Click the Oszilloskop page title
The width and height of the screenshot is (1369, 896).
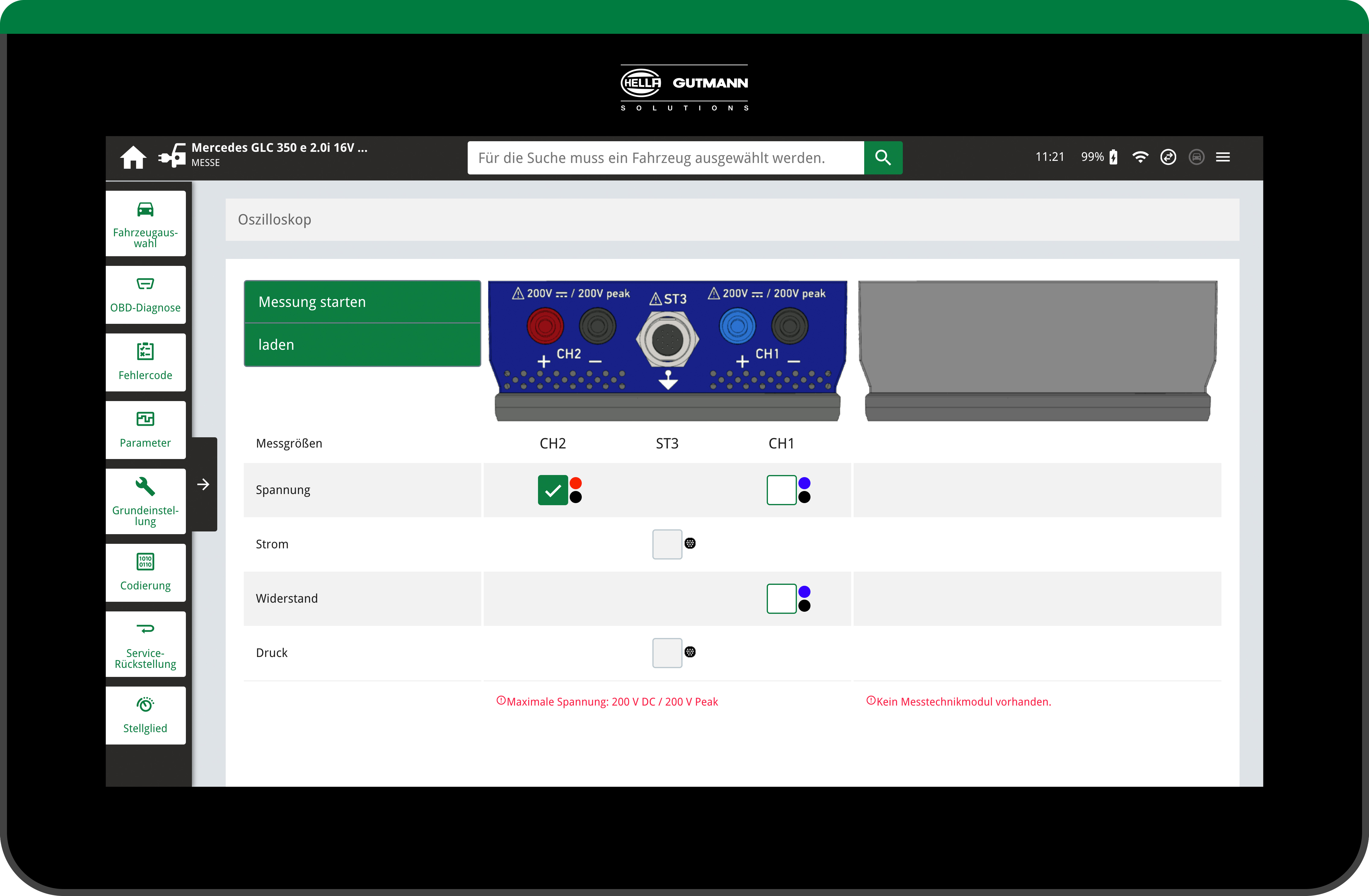(x=274, y=220)
